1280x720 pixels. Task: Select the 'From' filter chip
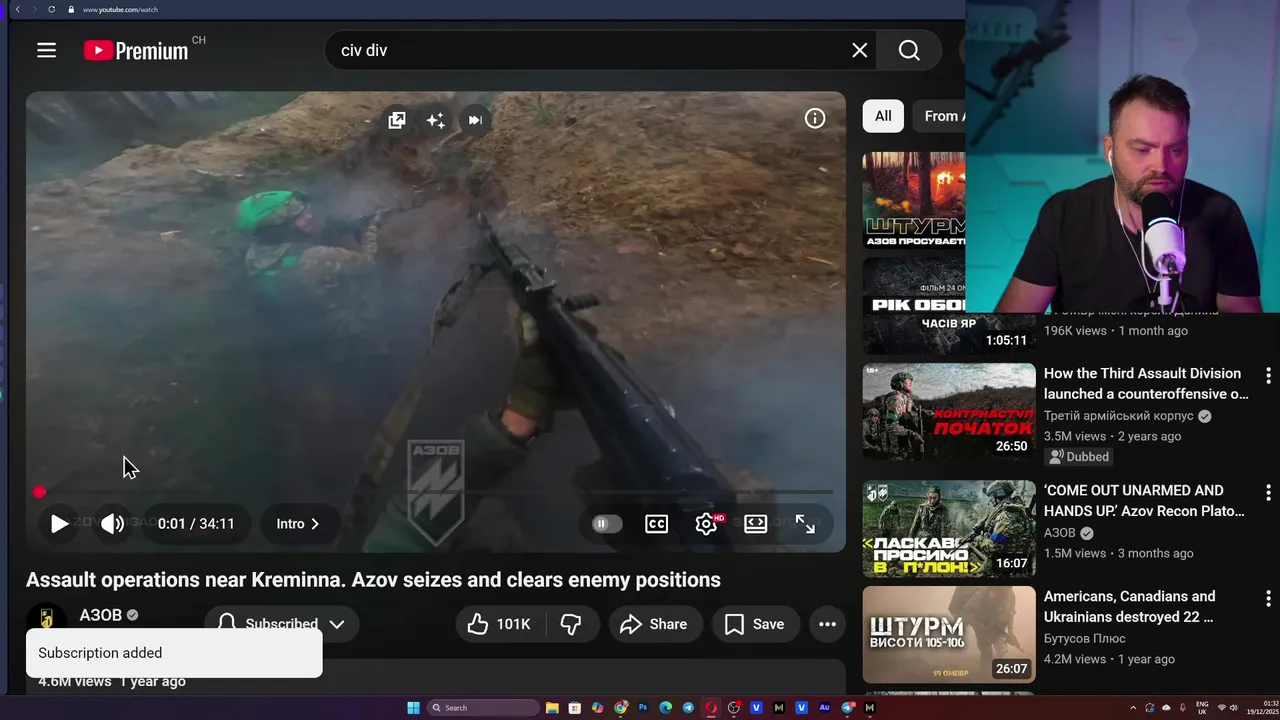pos(940,116)
